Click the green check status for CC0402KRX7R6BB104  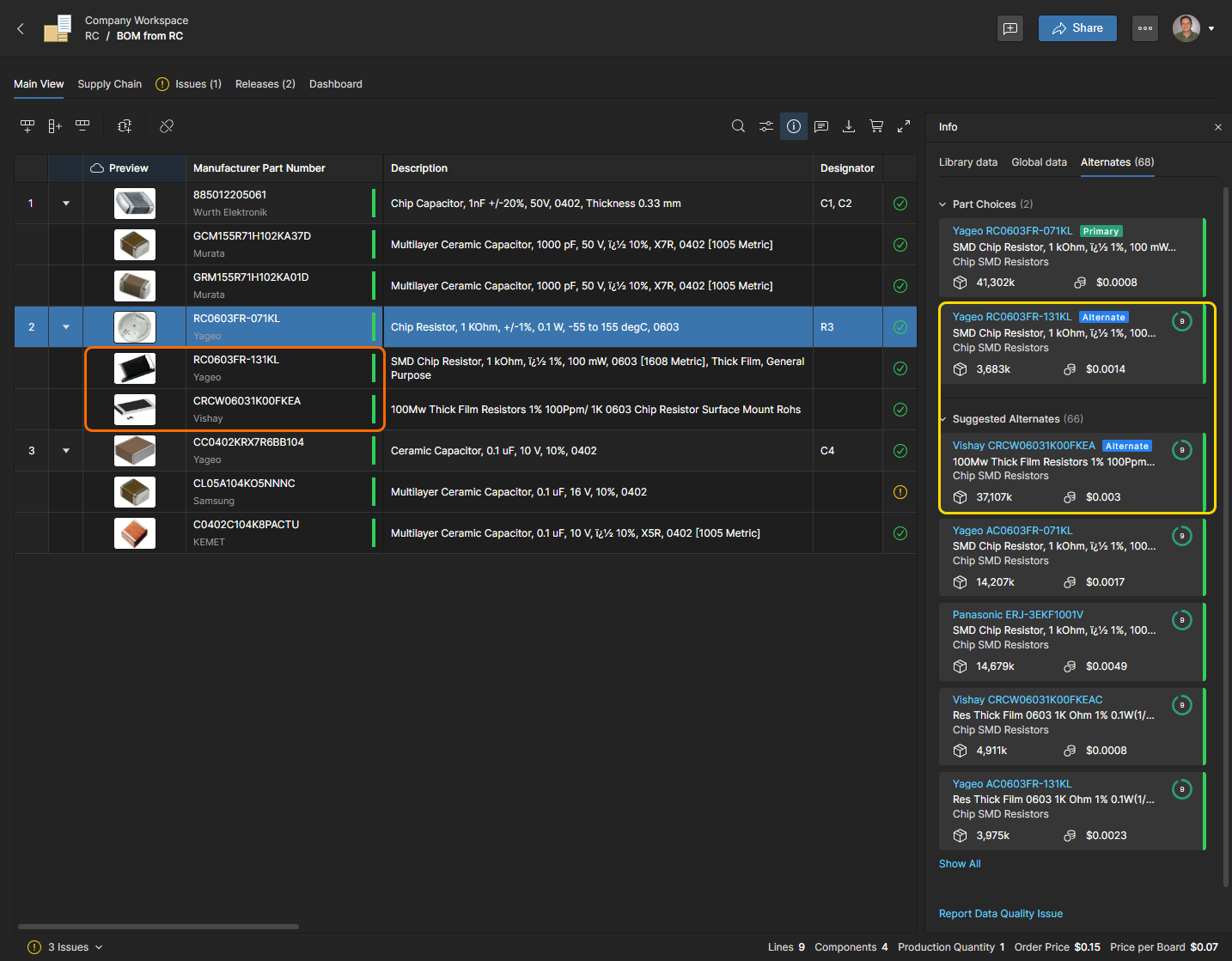[x=900, y=451]
